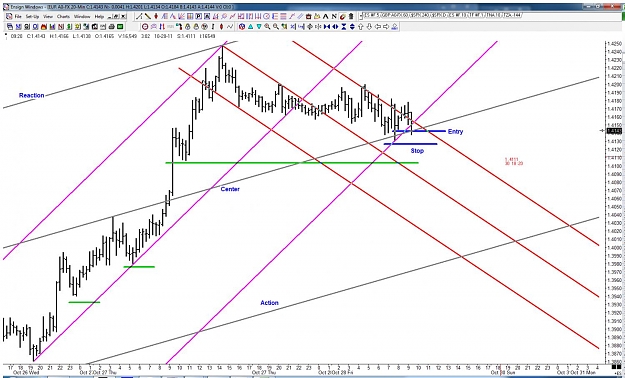This screenshot has width=625, height=378.
Task: Click the zoom in magnifier icon
Action: [x=267, y=27]
